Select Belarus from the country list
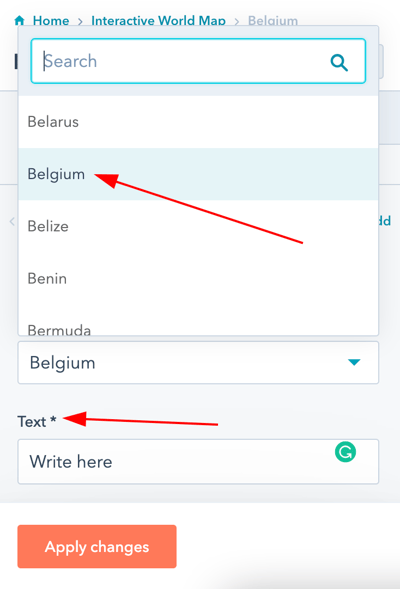Screen dimensions: 400x589 [198, 122]
